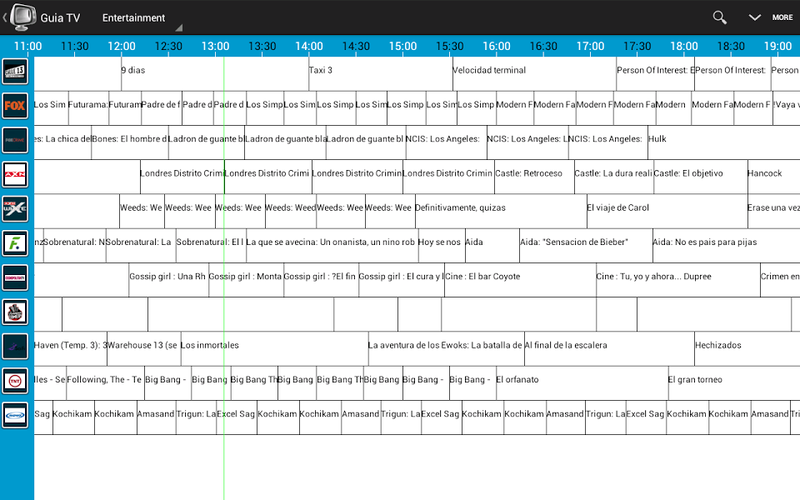Select the 14:30 time marker

coord(356,46)
